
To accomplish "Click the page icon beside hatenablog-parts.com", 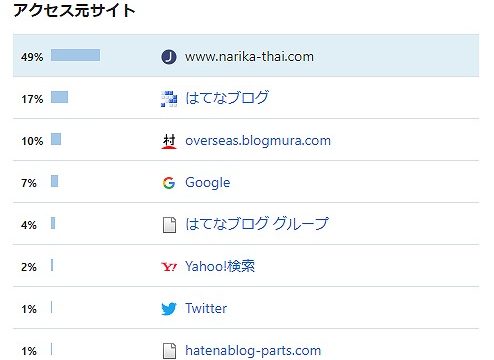I will 169,351.
